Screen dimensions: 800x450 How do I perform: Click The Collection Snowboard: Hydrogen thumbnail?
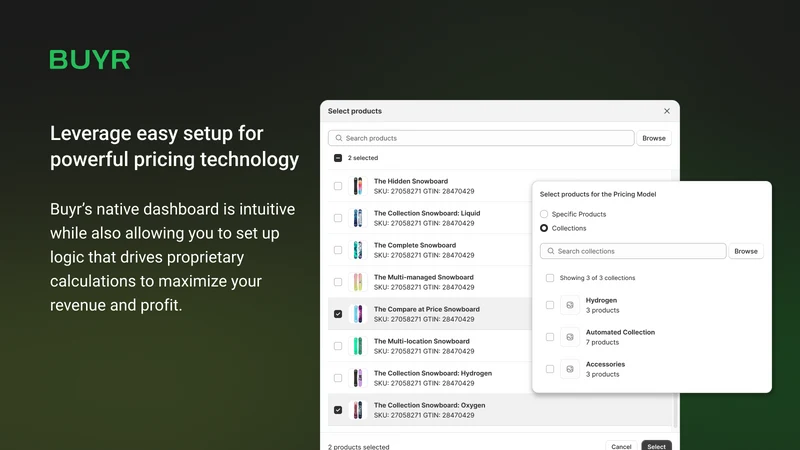click(358, 378)
